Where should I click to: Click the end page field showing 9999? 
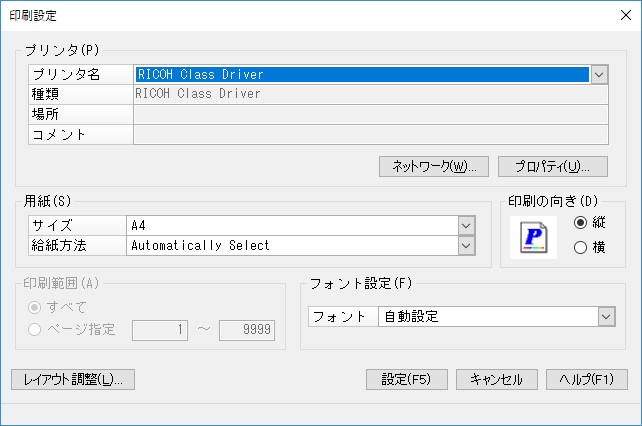click(x=247, y=330)
